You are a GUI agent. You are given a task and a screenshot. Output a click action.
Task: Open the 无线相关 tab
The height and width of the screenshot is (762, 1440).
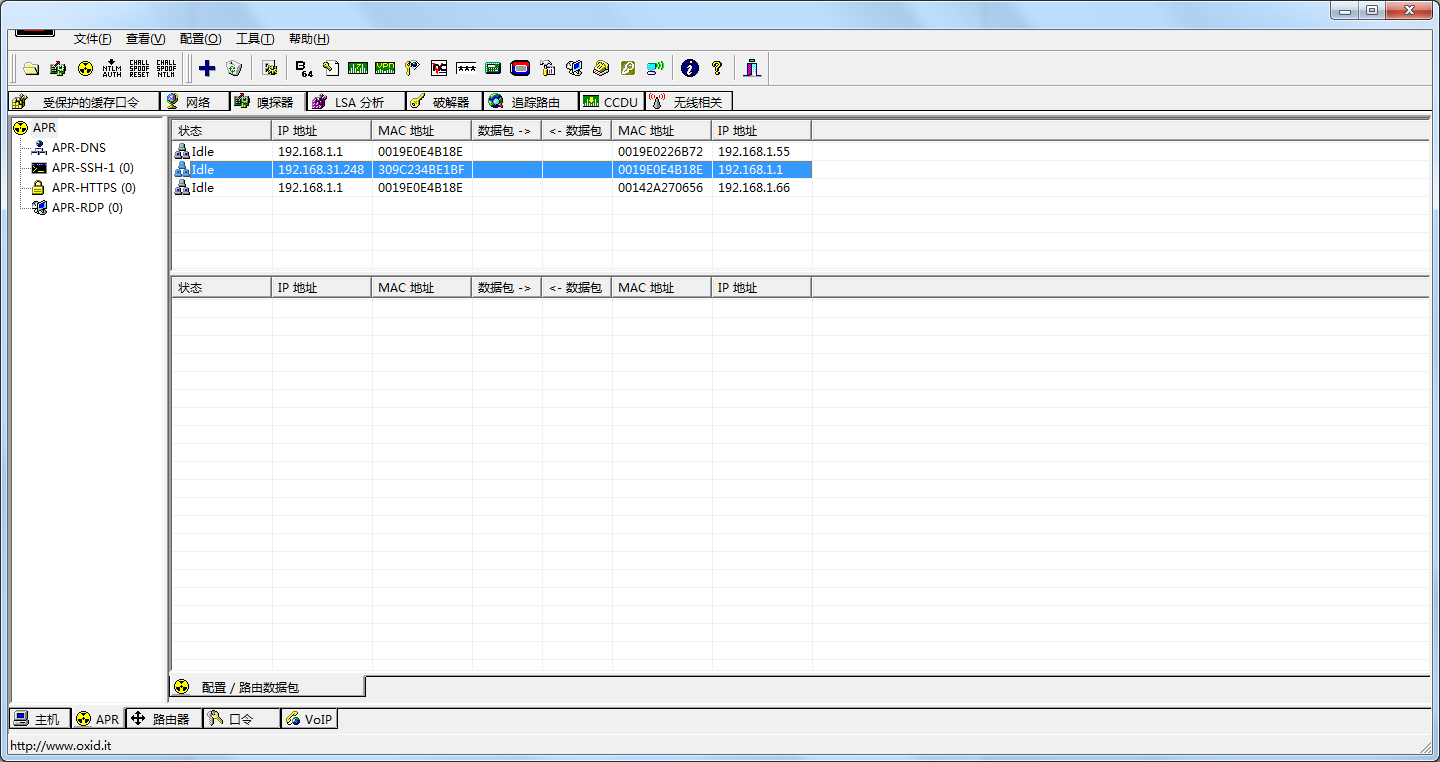[x=690, y=102]
